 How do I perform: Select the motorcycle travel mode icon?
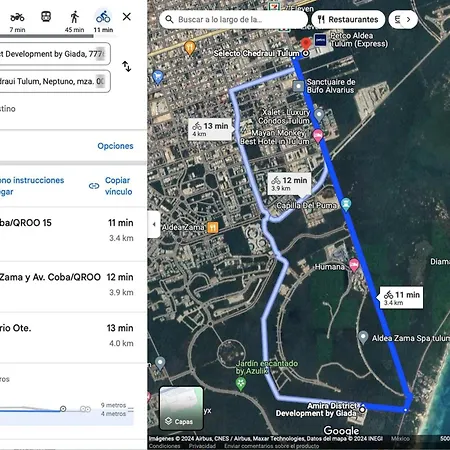17,17
